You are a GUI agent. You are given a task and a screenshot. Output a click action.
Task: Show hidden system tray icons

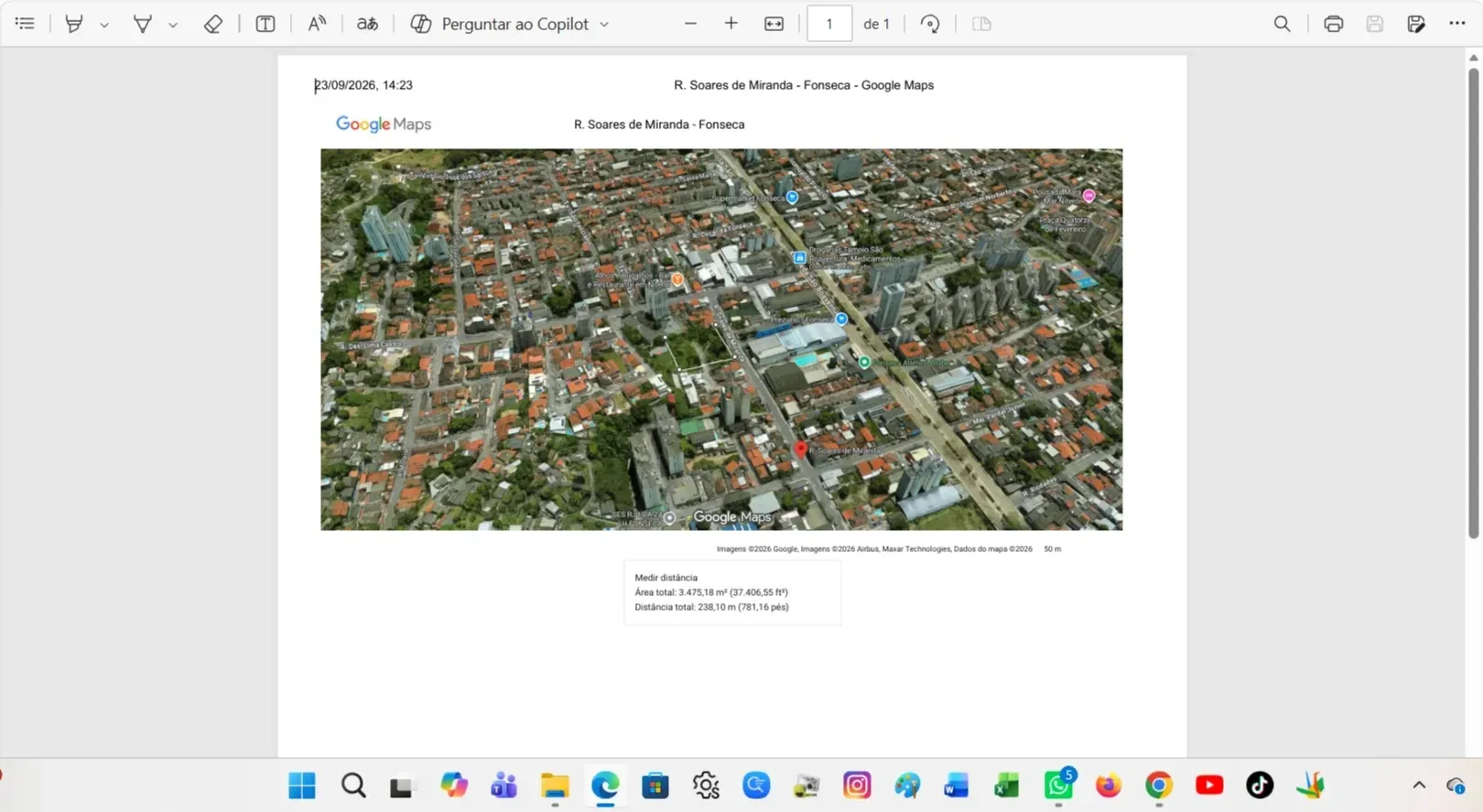(x=1419, y=785)
